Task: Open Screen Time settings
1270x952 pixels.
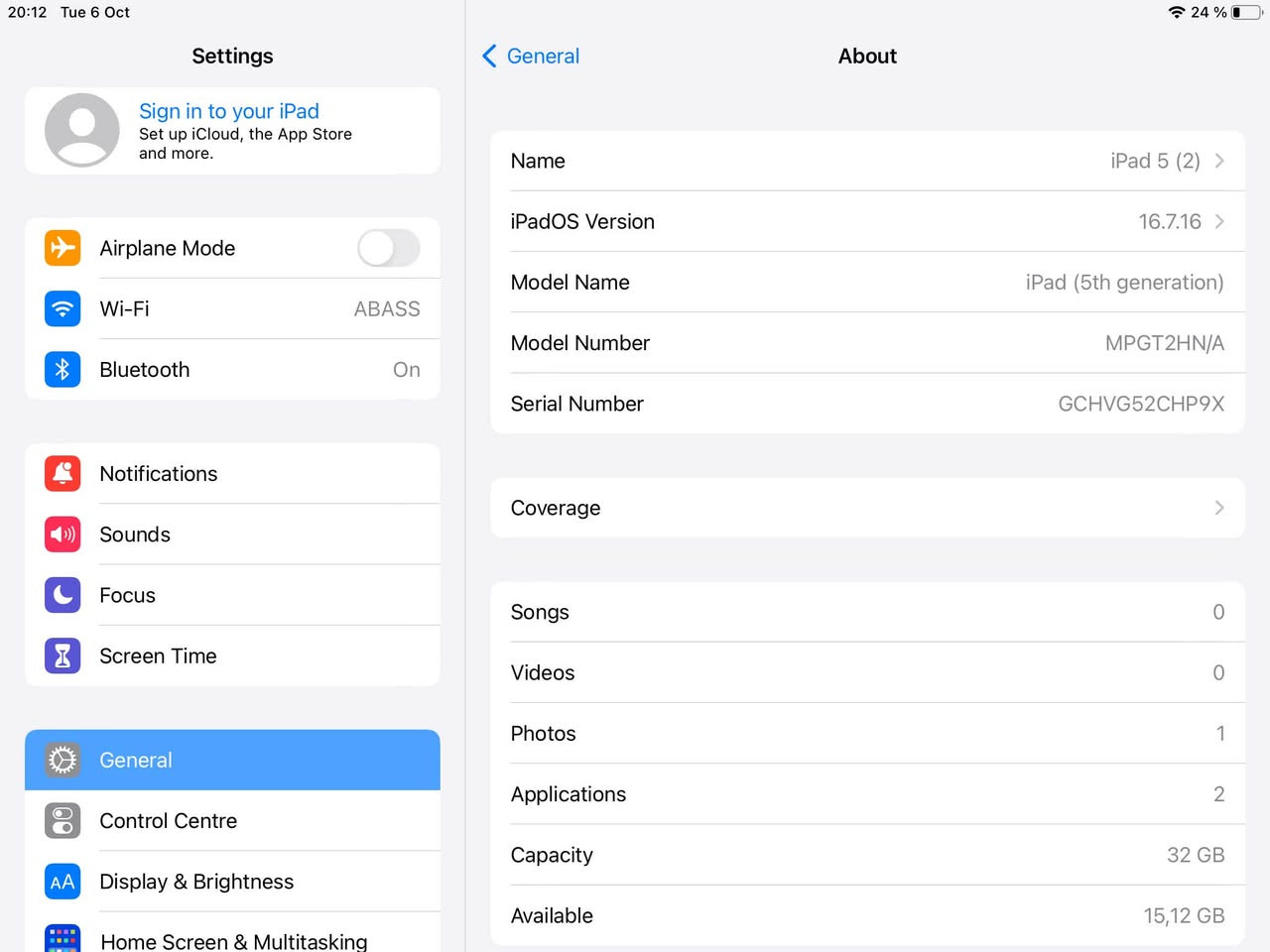Action: (x=232, y=655)
